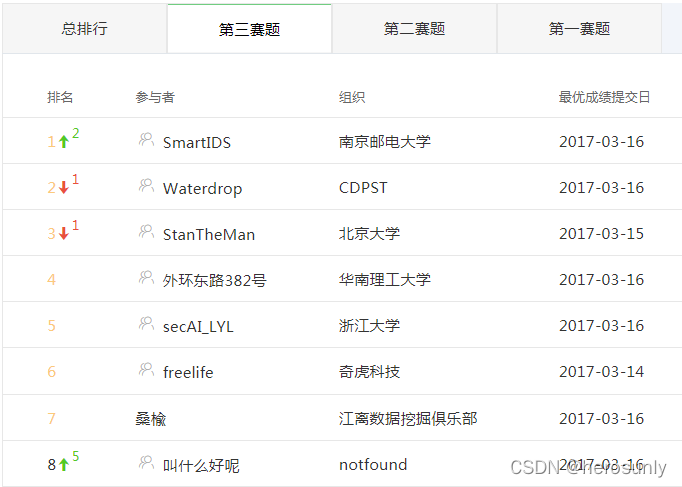The height and width of the screenshot is (487, 682).
Task: Open the 第一赛题 tab
Action: (579, 29)
